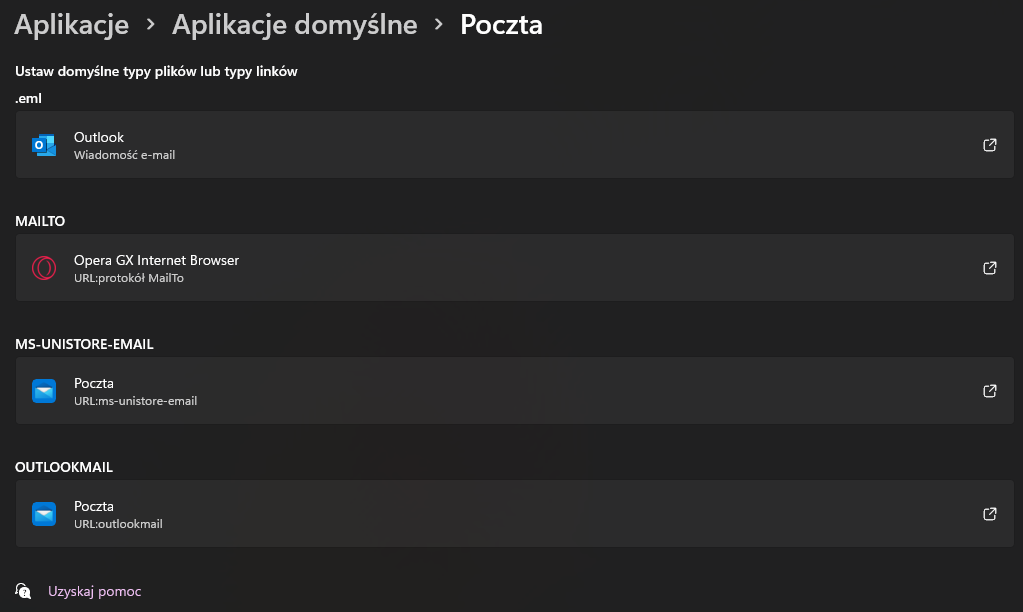Select the 'Opera GX Internet Browser' label

[156, 260]
